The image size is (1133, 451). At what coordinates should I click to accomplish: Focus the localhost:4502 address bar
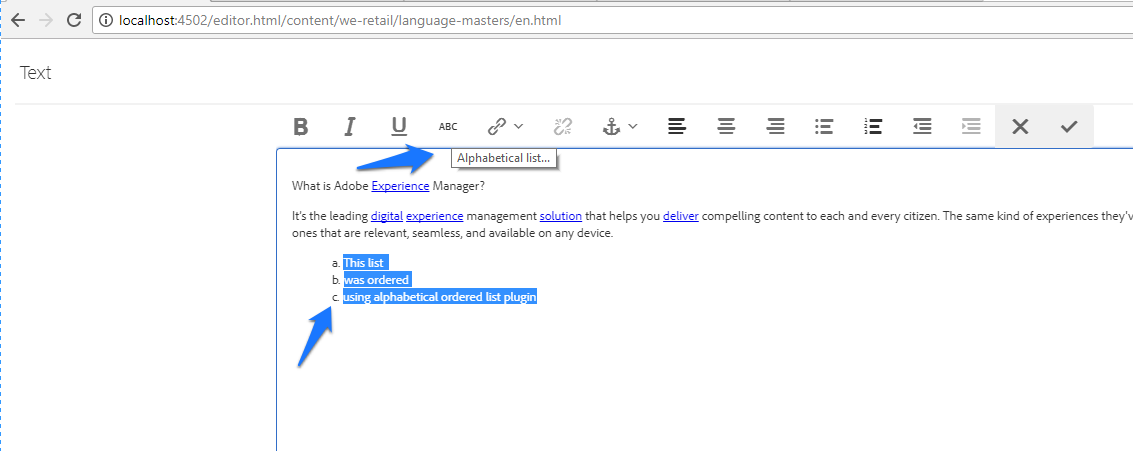[614, 20]
